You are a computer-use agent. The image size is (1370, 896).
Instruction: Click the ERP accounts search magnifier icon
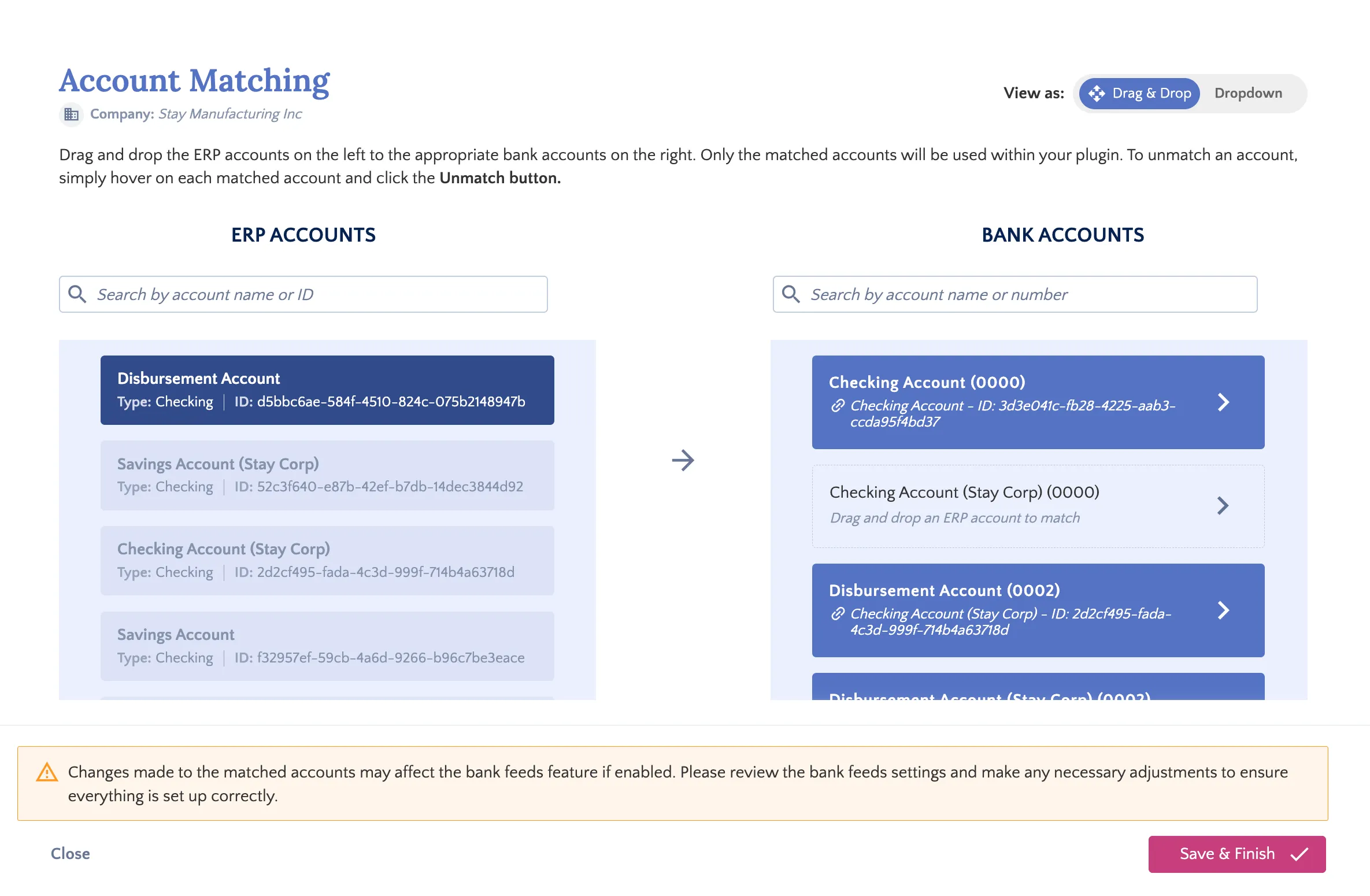coord(77,294)
